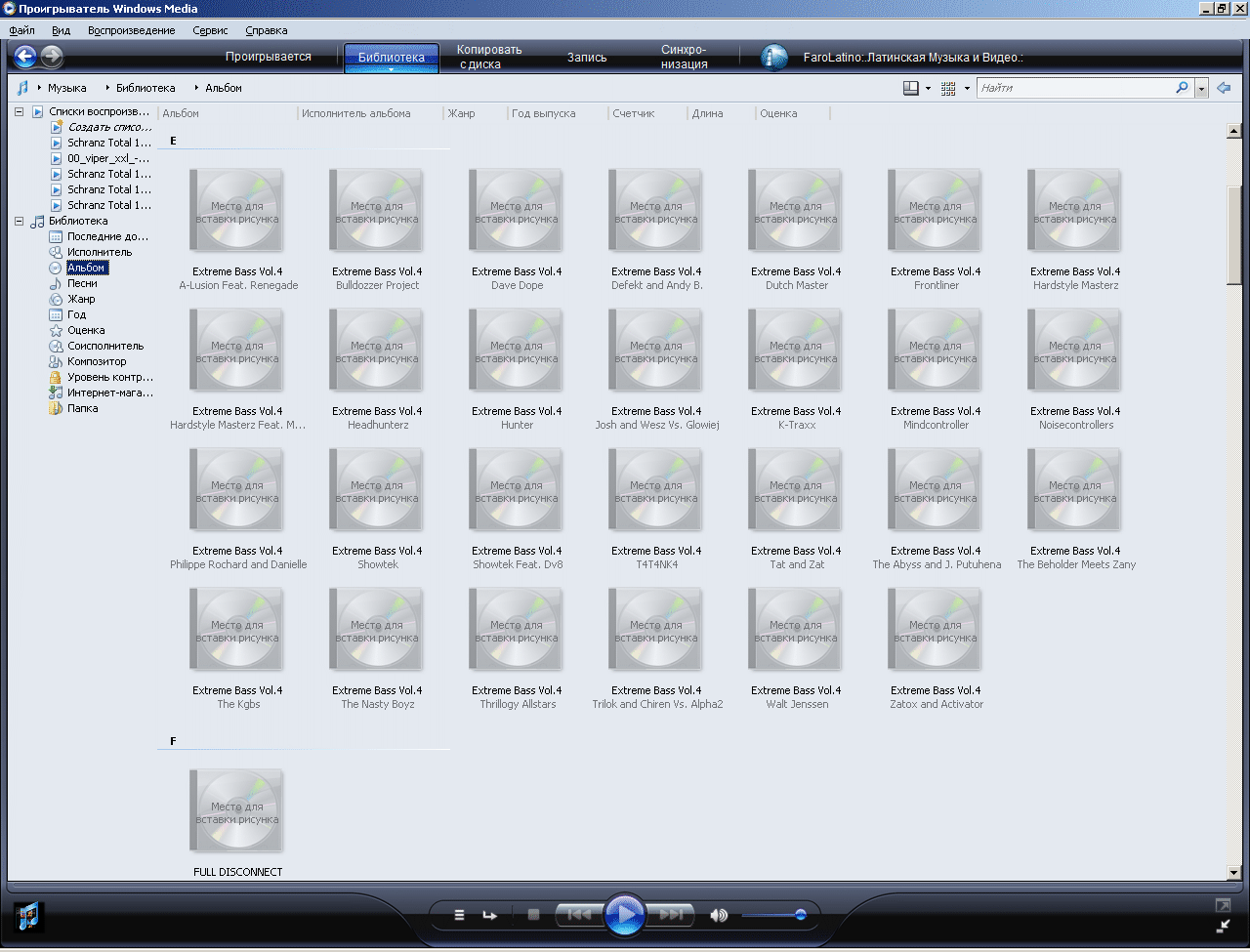Click the Back navigation arrow
This screenshot has height=952, width=1250.
coord(24,57)
